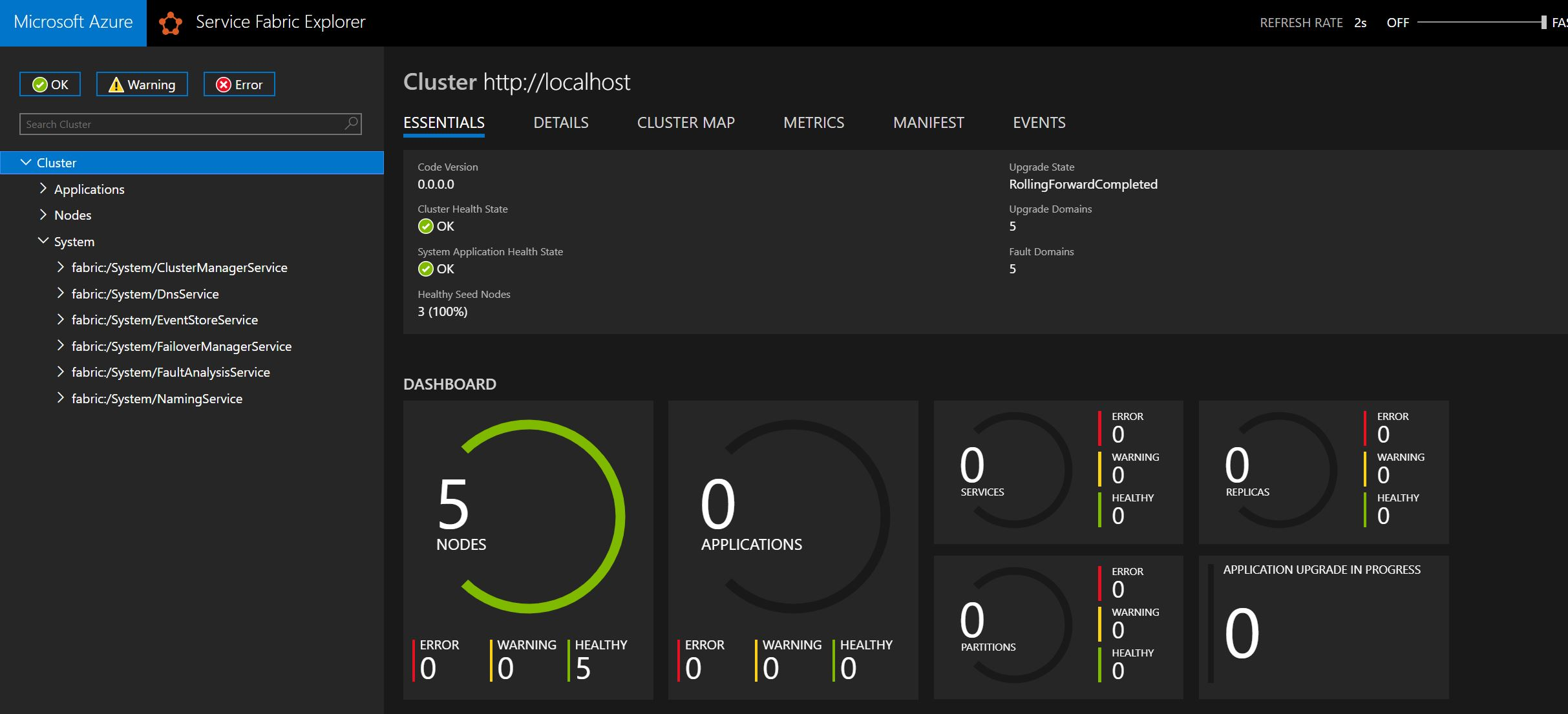Toggle the Error health filter button
The height and width of the screenshot is (714, 1568).
coord(239,84)
